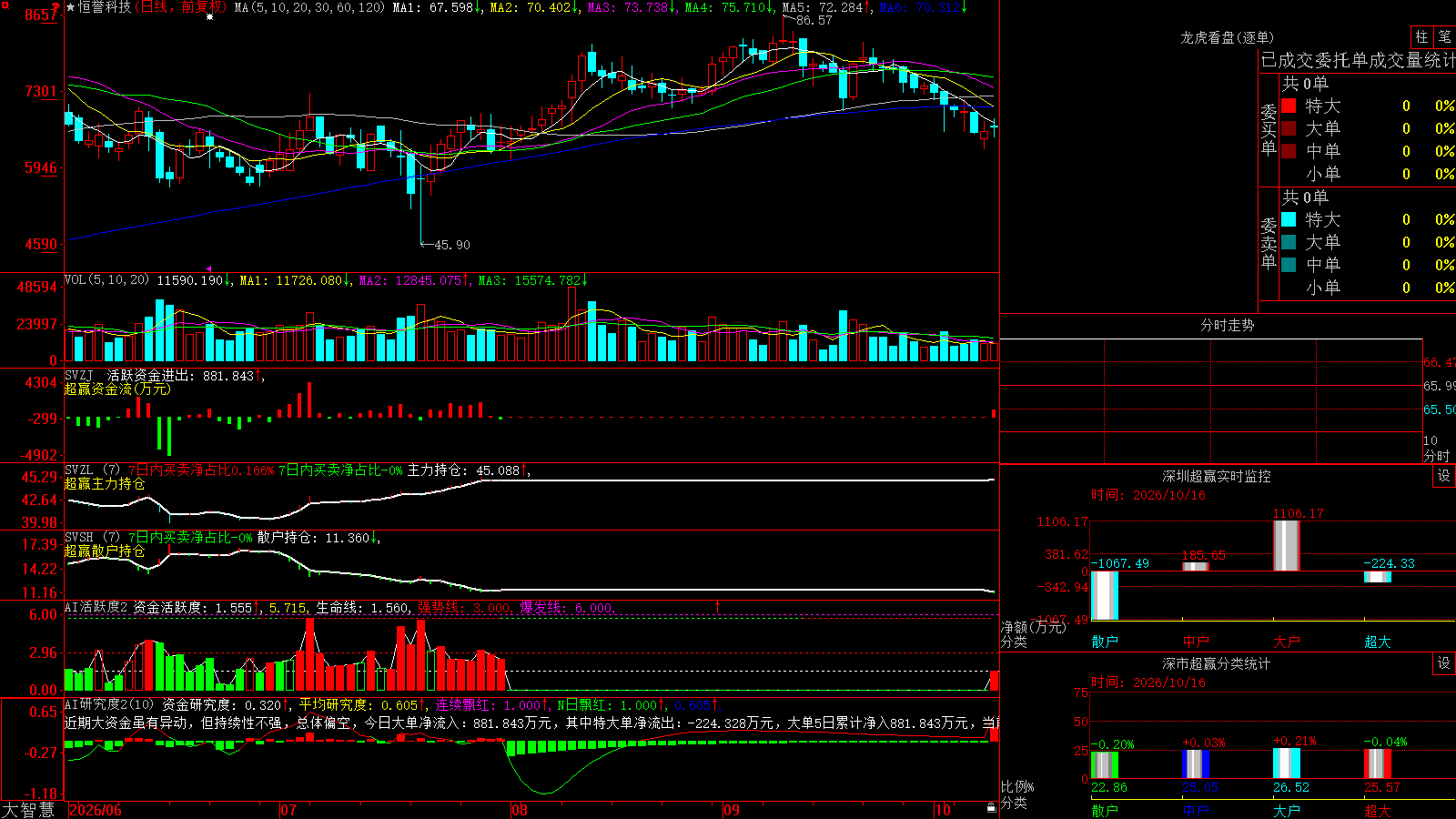The width and height of the screenshot is (1456, 819).
Task: Click the padlock icon at bottom of chart
Action: click(x=992, y=808)
